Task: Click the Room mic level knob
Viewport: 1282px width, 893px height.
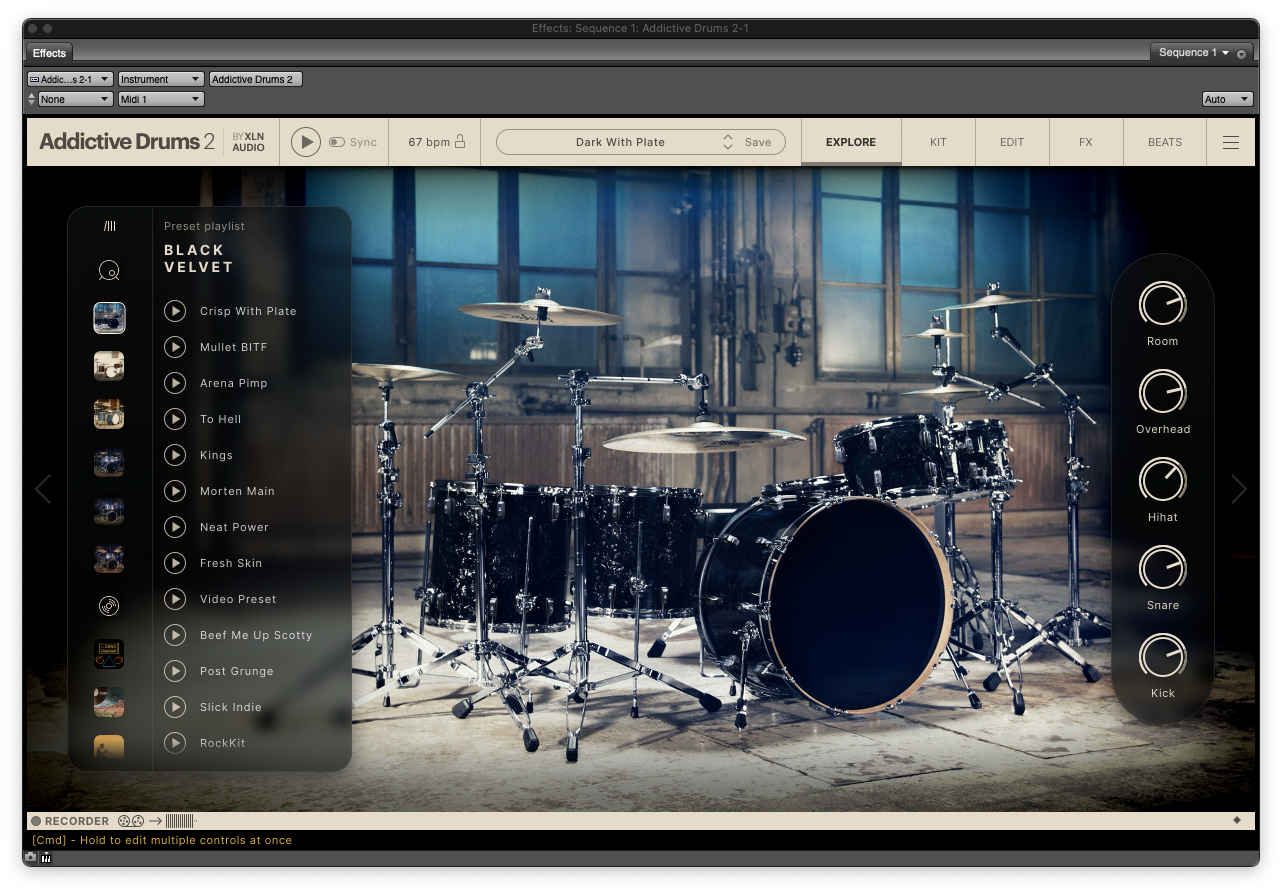Action: pyautogui.click(x=1163, y=303)
